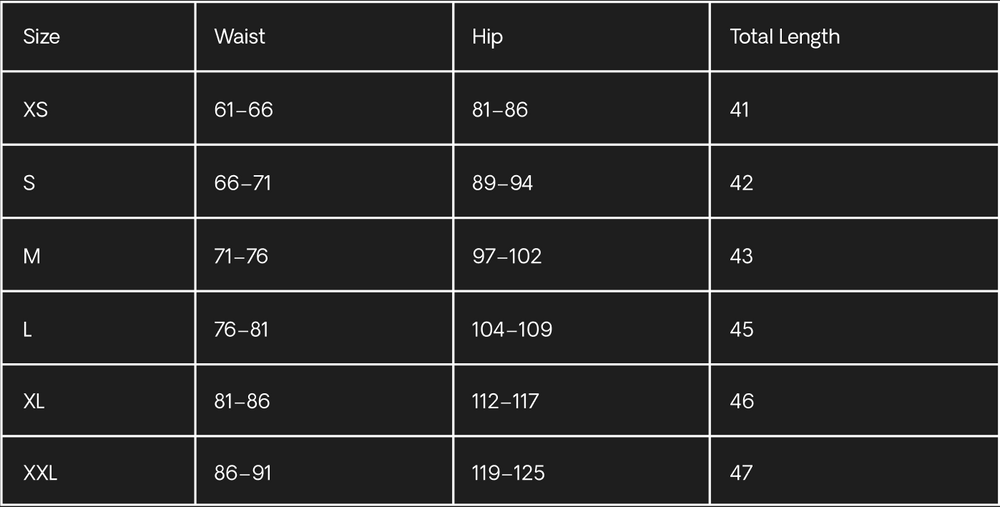Screen dimensions: 1000x507
Task: Click hip value 104–109
Action: tap(512, 329)
